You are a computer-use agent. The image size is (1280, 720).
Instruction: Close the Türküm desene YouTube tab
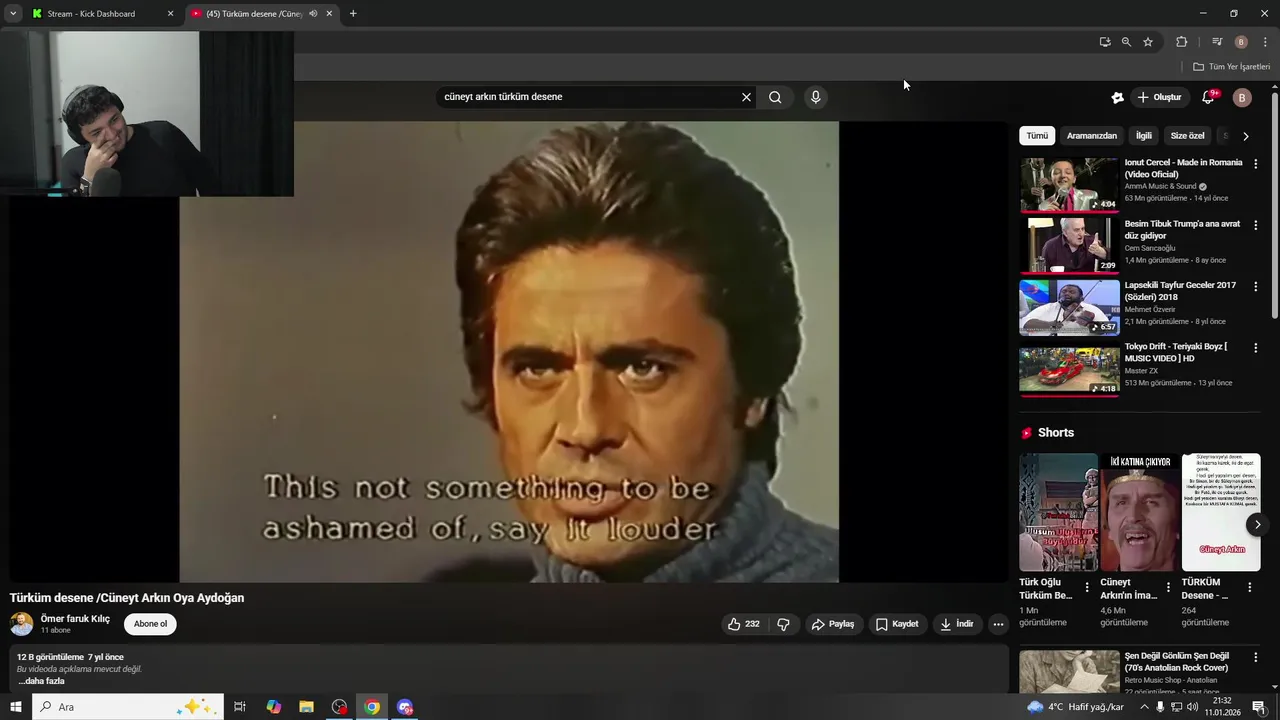(x=330, y=14)
